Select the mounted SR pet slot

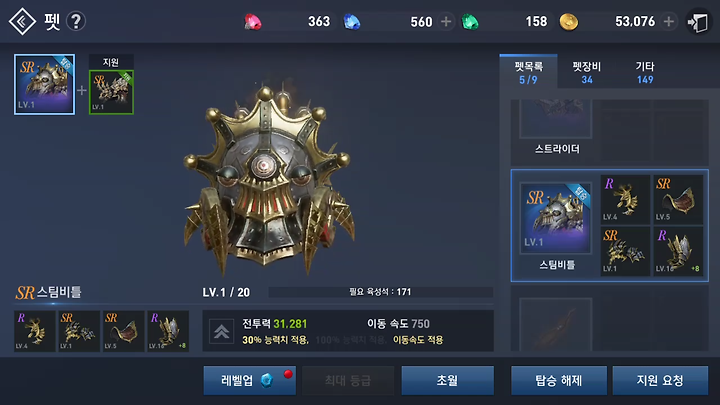[44, 84]
